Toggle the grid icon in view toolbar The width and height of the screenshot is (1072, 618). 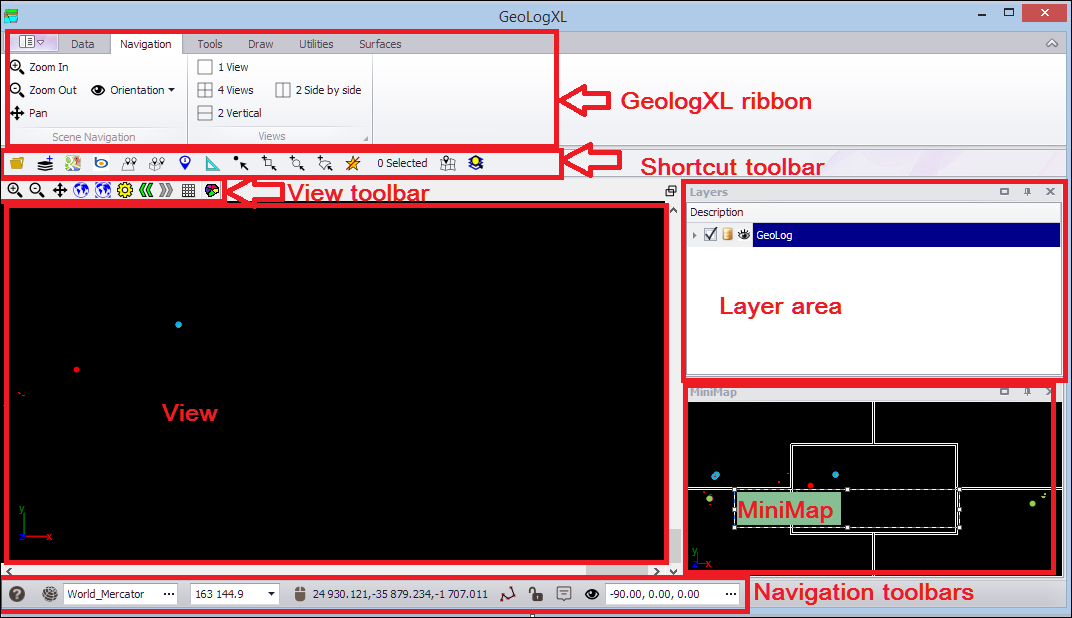tap(188, 190)
